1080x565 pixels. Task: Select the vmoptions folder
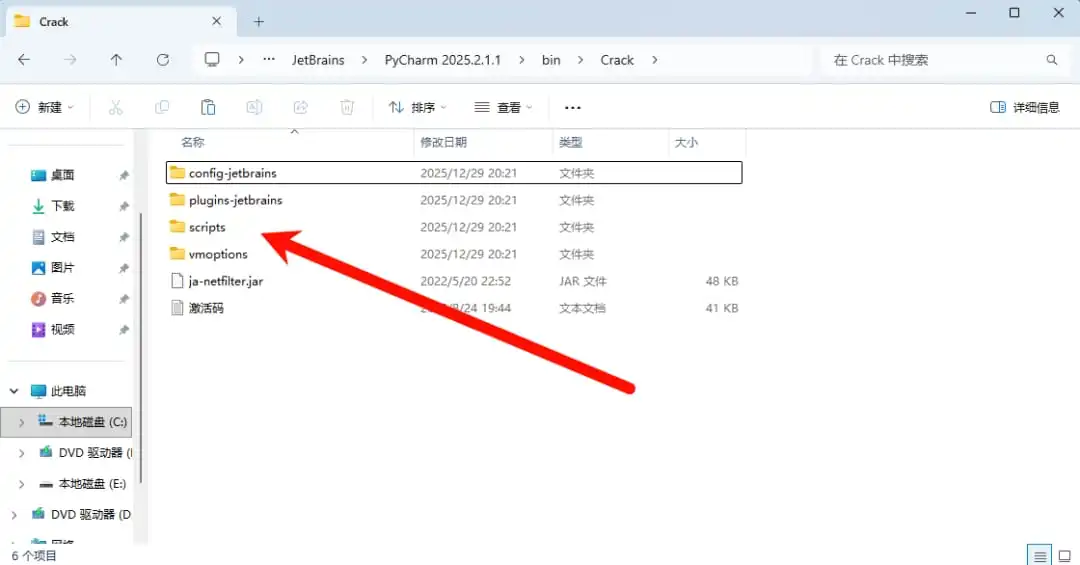(x=454, y=254)
